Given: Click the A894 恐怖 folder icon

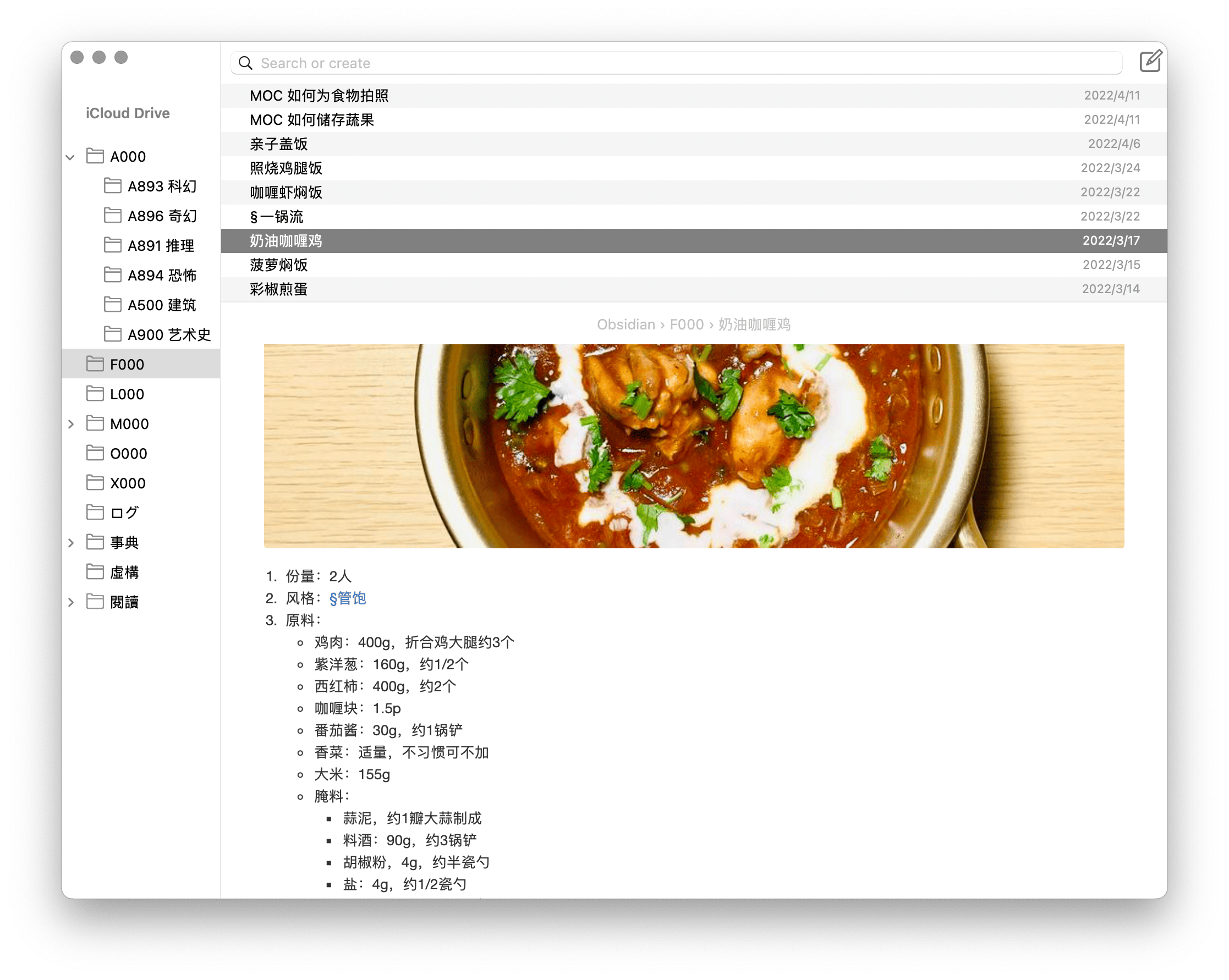Looking at the screenshot, I should pos(113,274).
